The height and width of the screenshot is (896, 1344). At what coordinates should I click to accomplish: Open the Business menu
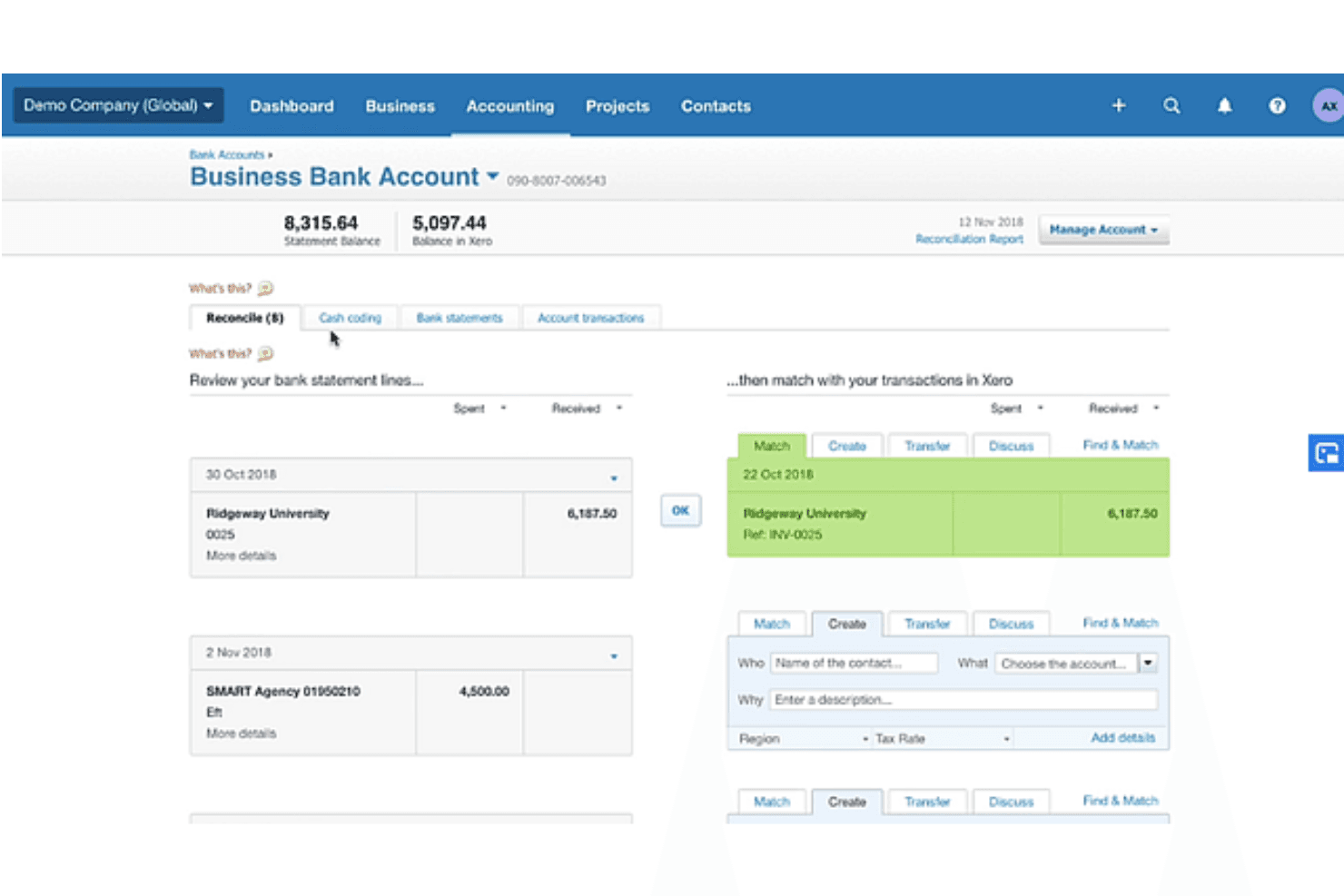400,106
